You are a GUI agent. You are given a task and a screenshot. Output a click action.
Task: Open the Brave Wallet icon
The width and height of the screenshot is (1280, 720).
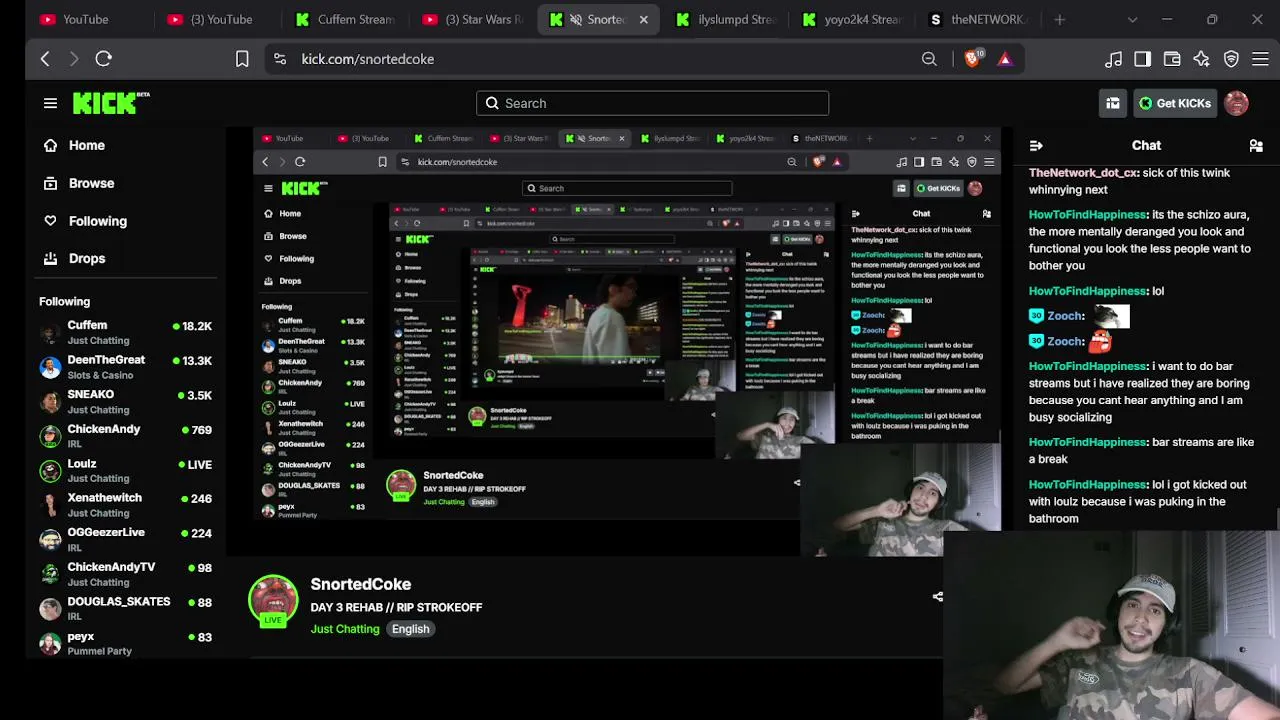coord(1172,59)
